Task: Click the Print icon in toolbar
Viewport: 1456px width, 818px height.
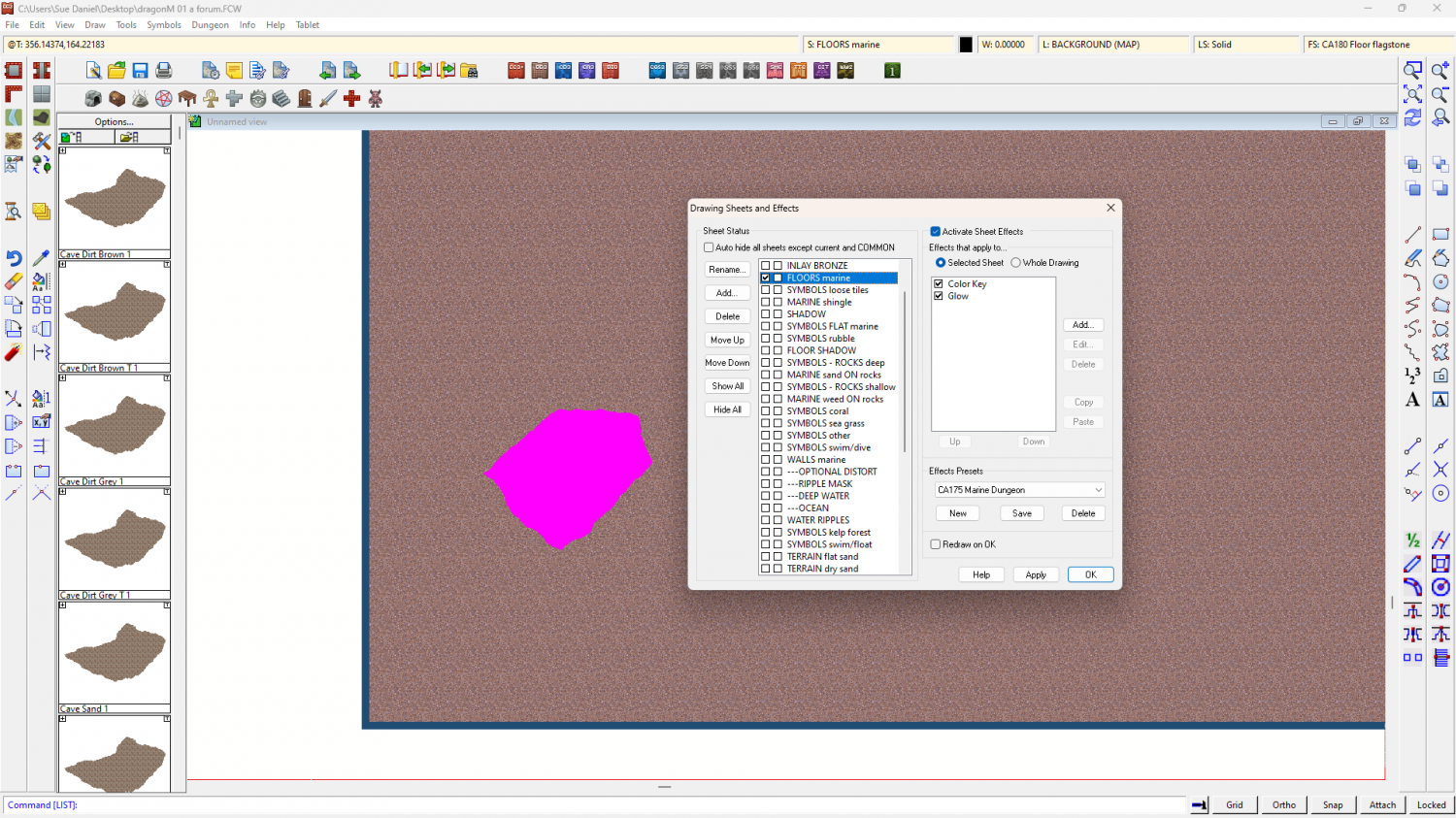Action: click(x=164, y=70)
